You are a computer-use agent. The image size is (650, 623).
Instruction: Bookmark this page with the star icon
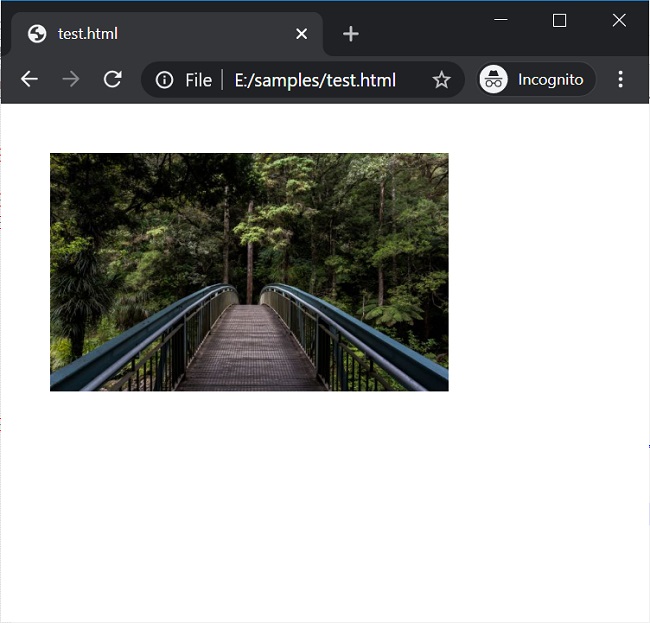coord(441,80)
